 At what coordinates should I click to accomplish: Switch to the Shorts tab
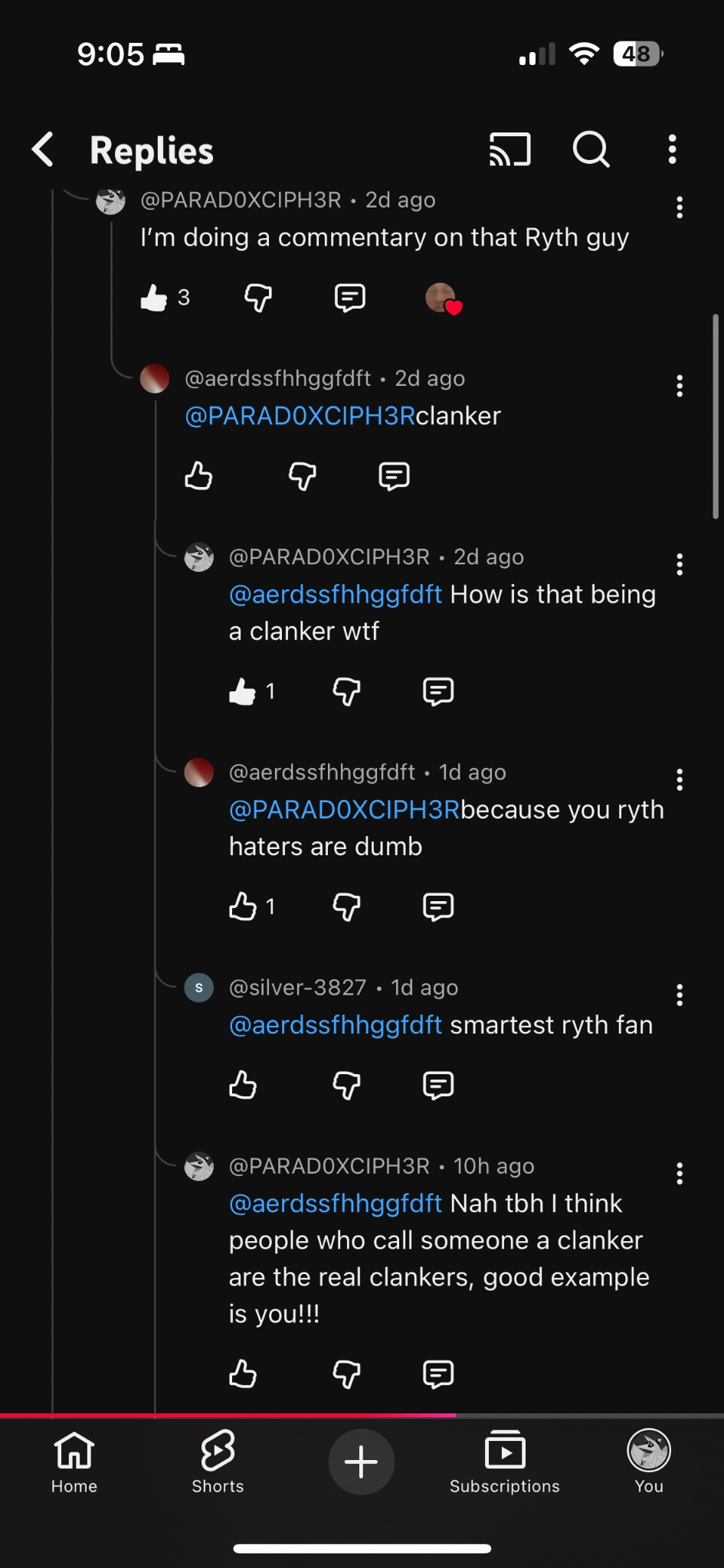point(218,1461)
